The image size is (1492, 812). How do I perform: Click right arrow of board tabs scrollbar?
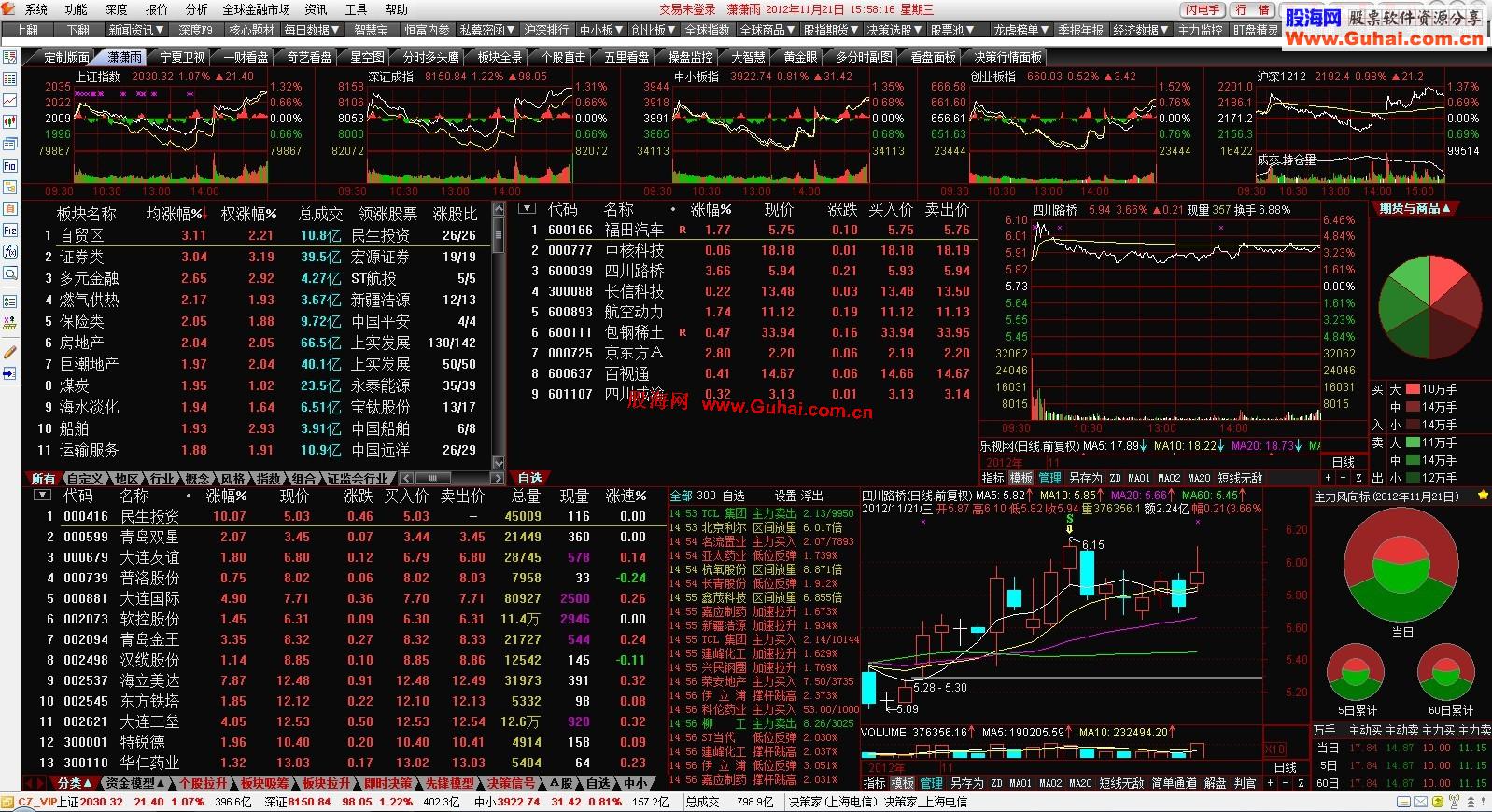pyautogui.click(x=498, y=478)
